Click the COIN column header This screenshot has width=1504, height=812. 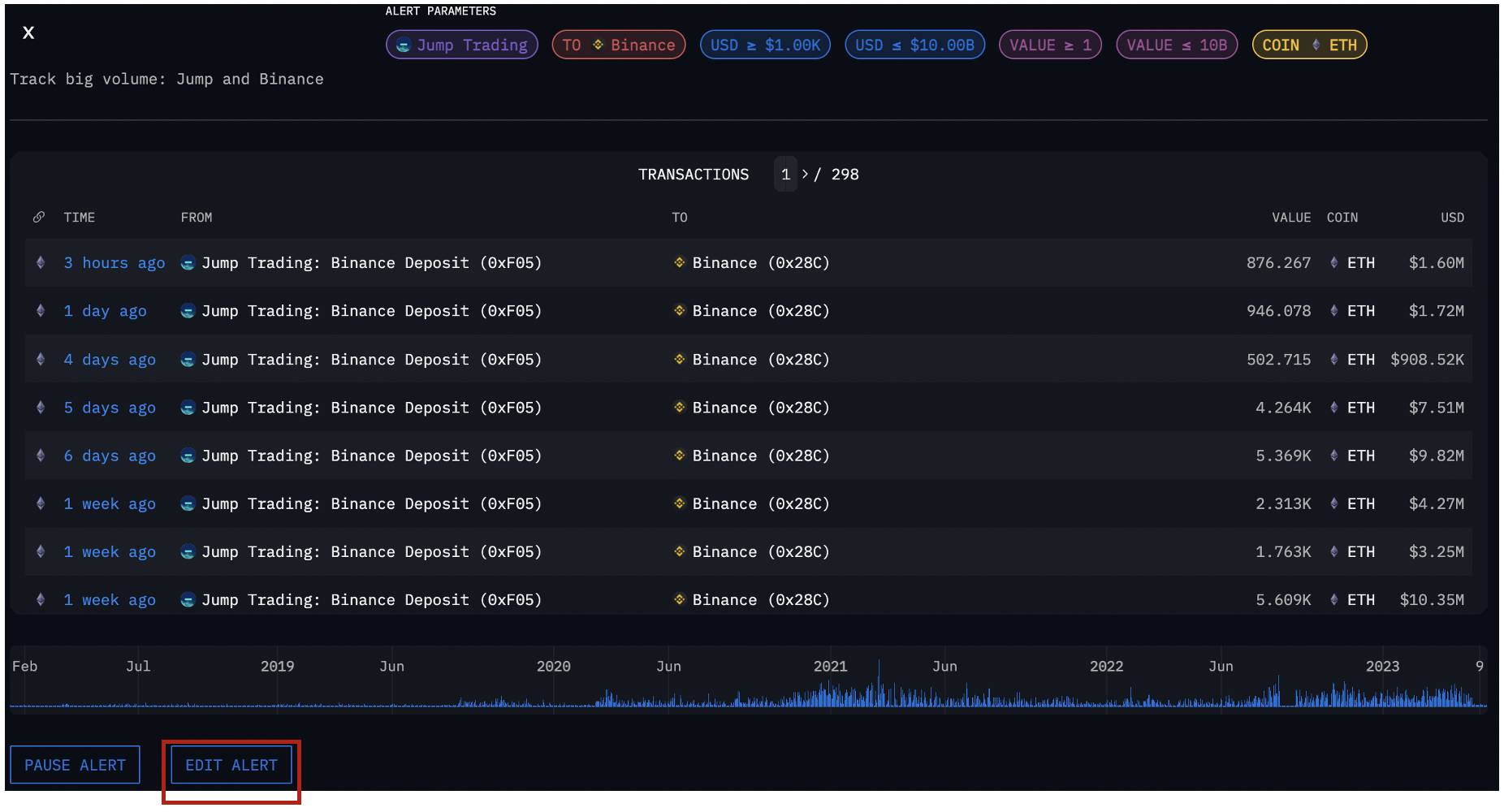click(1342, 218)
